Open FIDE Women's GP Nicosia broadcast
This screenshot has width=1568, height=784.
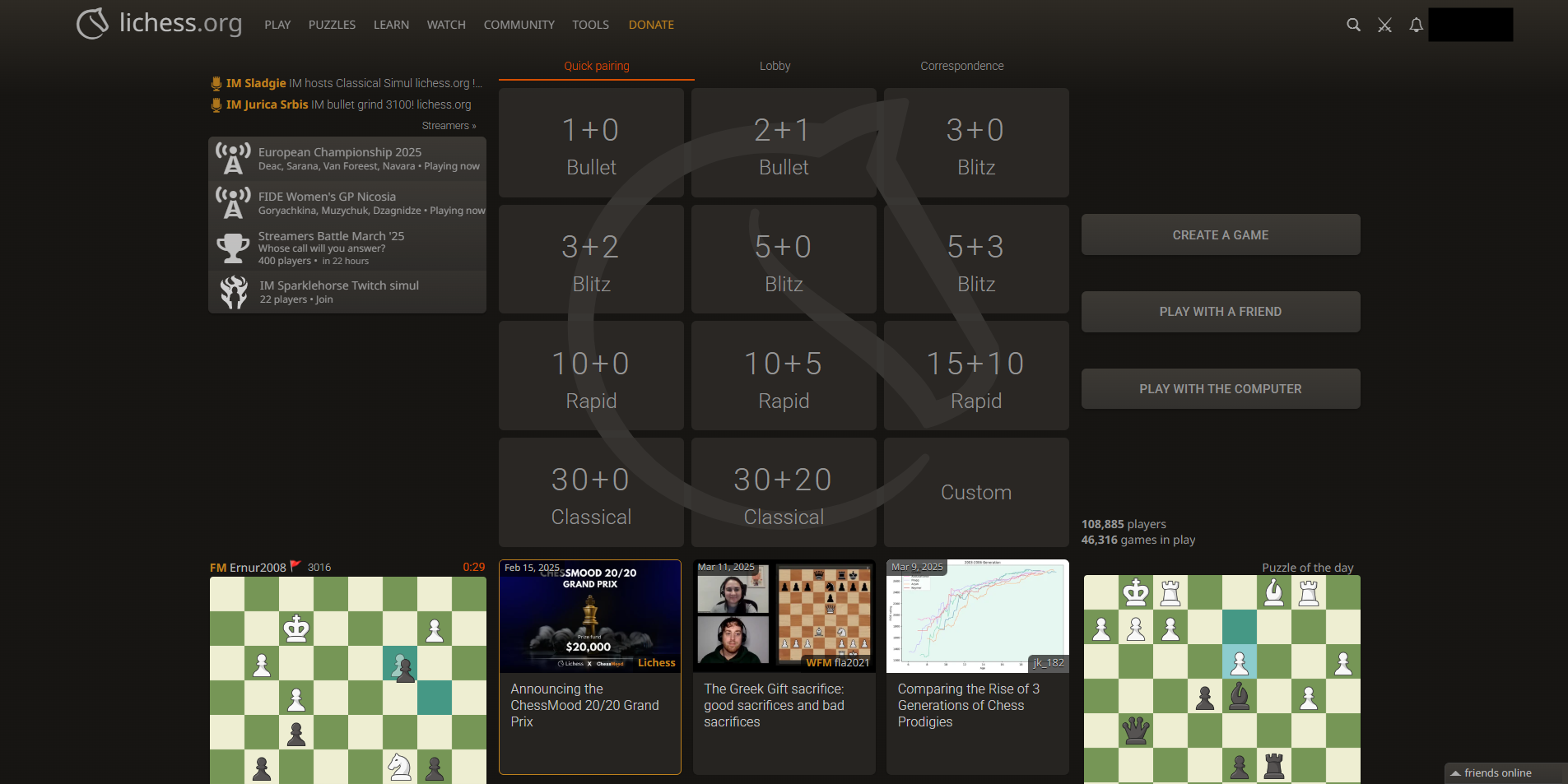[347, 203]
